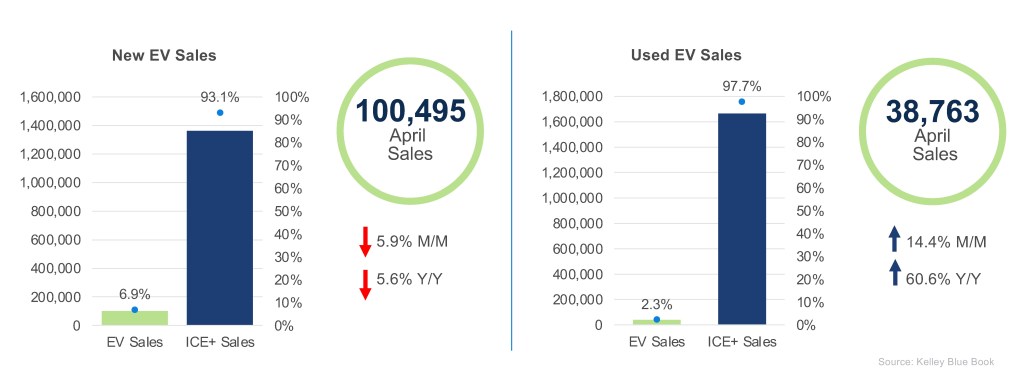Select the navy ICE+ Sales bar in Used EV chart

[x=742, y=219]
